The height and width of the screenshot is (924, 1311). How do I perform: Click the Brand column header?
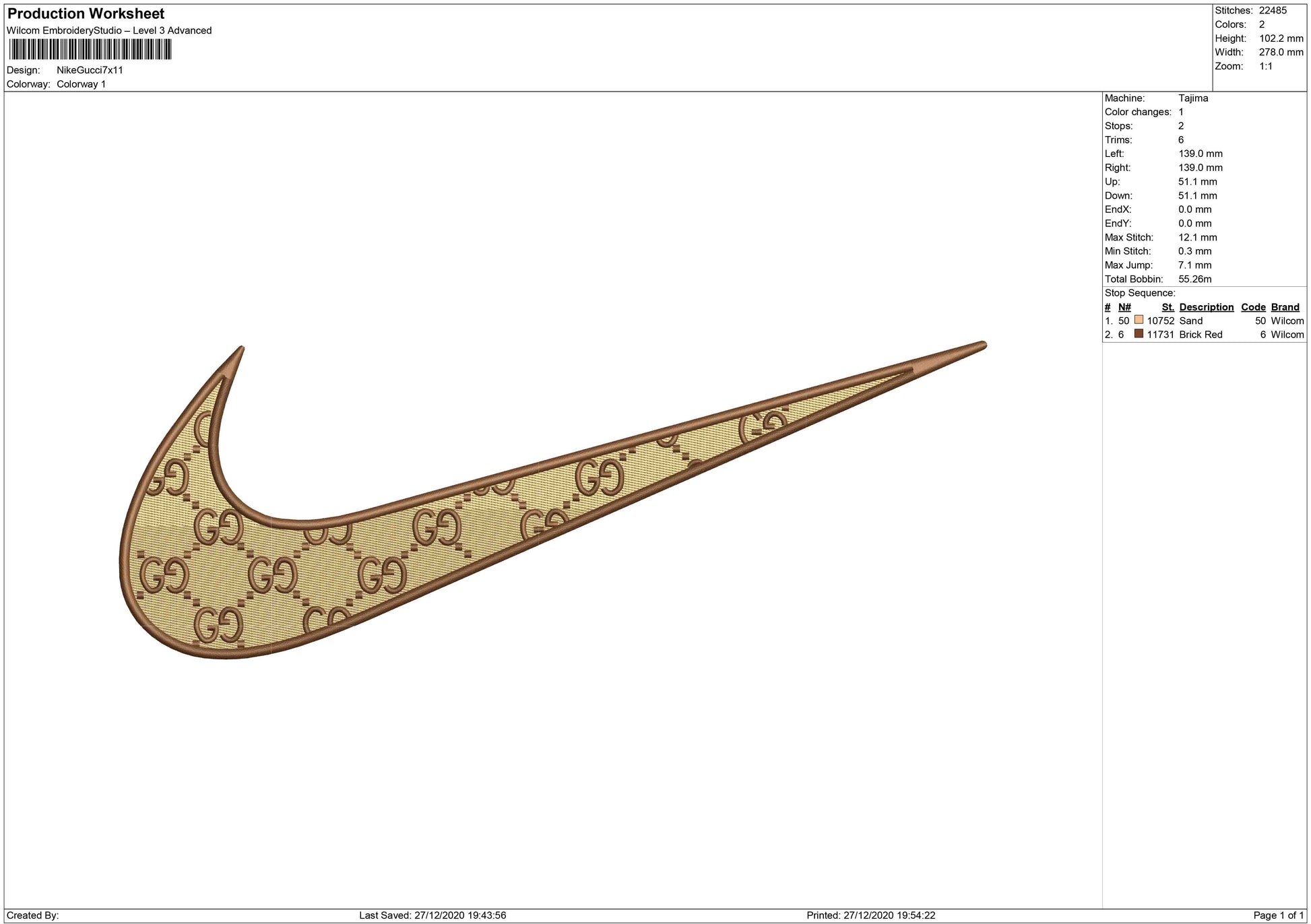pos(1285,307)
